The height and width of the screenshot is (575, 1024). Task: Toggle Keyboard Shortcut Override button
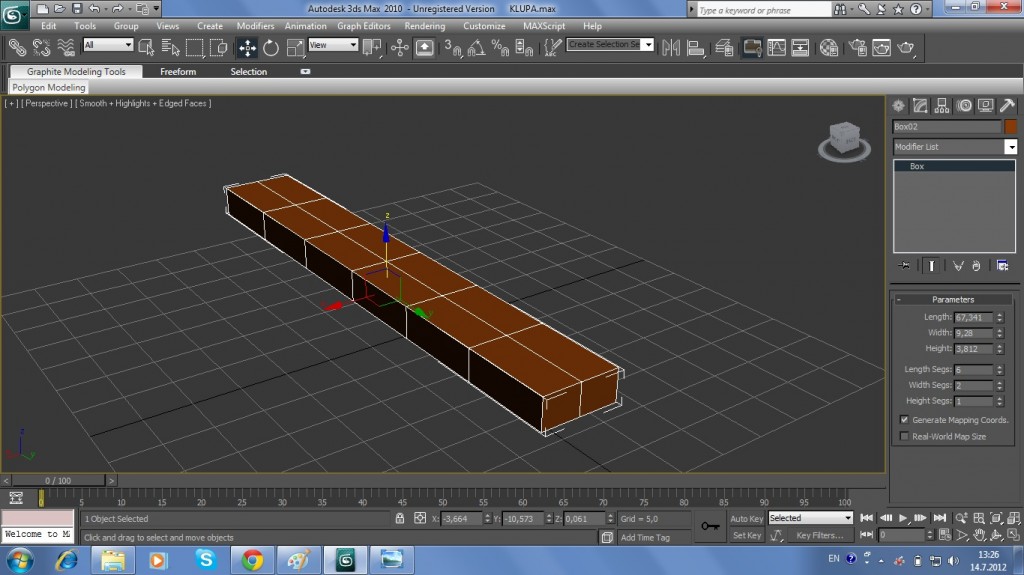click(x=424, y=48)
